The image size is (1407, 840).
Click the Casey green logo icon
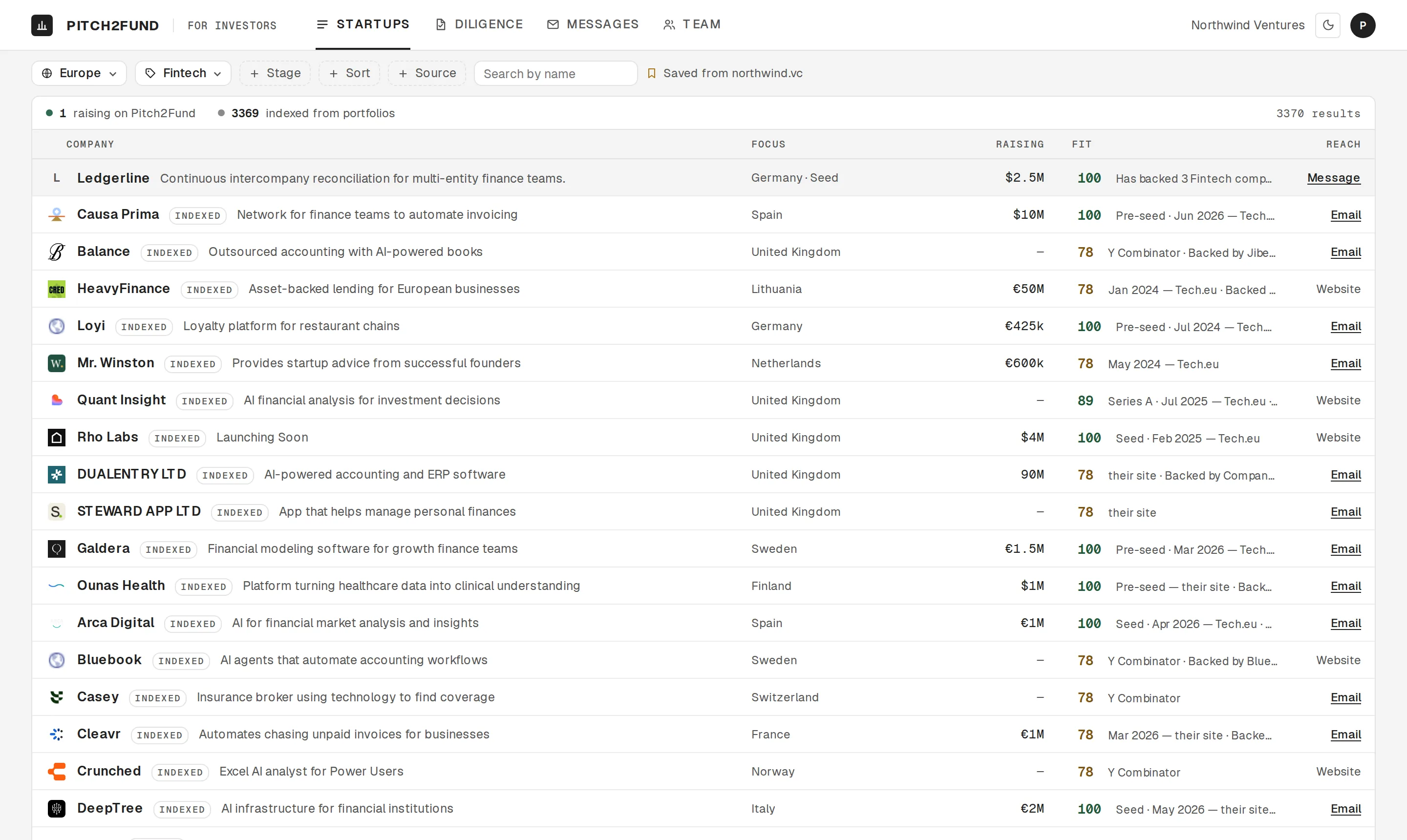coord(57,697)
